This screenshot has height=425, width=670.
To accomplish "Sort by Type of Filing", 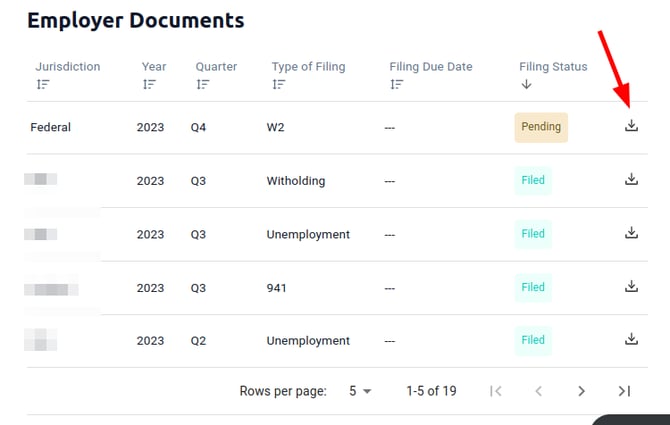I will 279,85.
